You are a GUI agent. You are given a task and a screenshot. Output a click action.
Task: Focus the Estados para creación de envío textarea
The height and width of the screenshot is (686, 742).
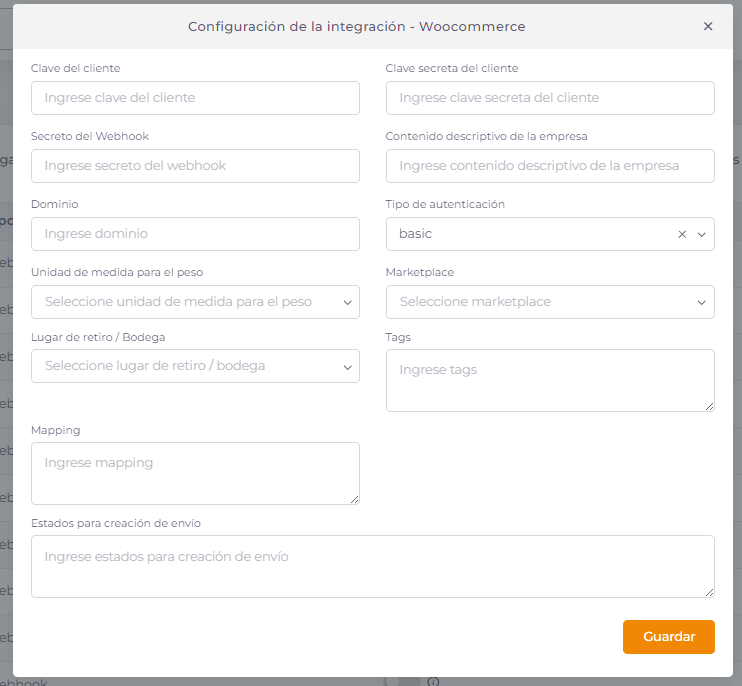pyautogui.click(x=372, y=566)
